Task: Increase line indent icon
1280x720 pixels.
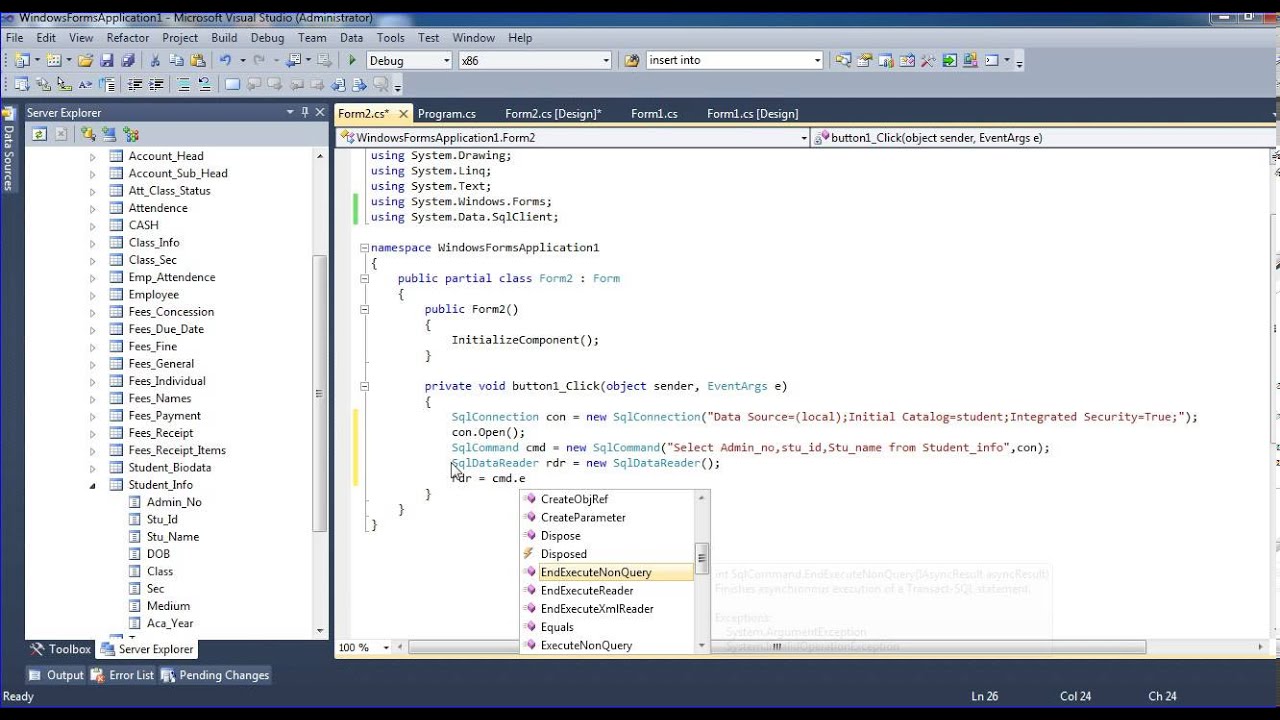Action: coord(156,84)
